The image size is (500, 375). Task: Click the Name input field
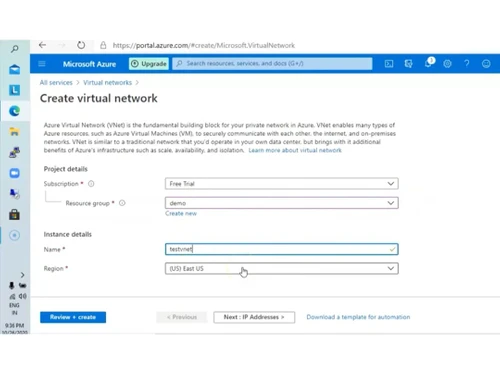point(282,249)
